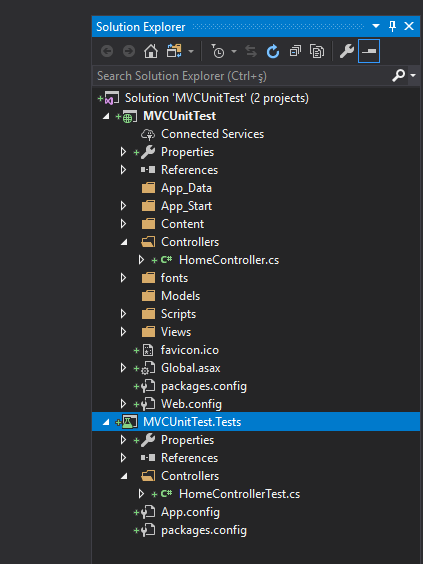Screen dimensions: 423x564
Task: Open the Window Position dropdown arrow
Action: pos(376,26)
